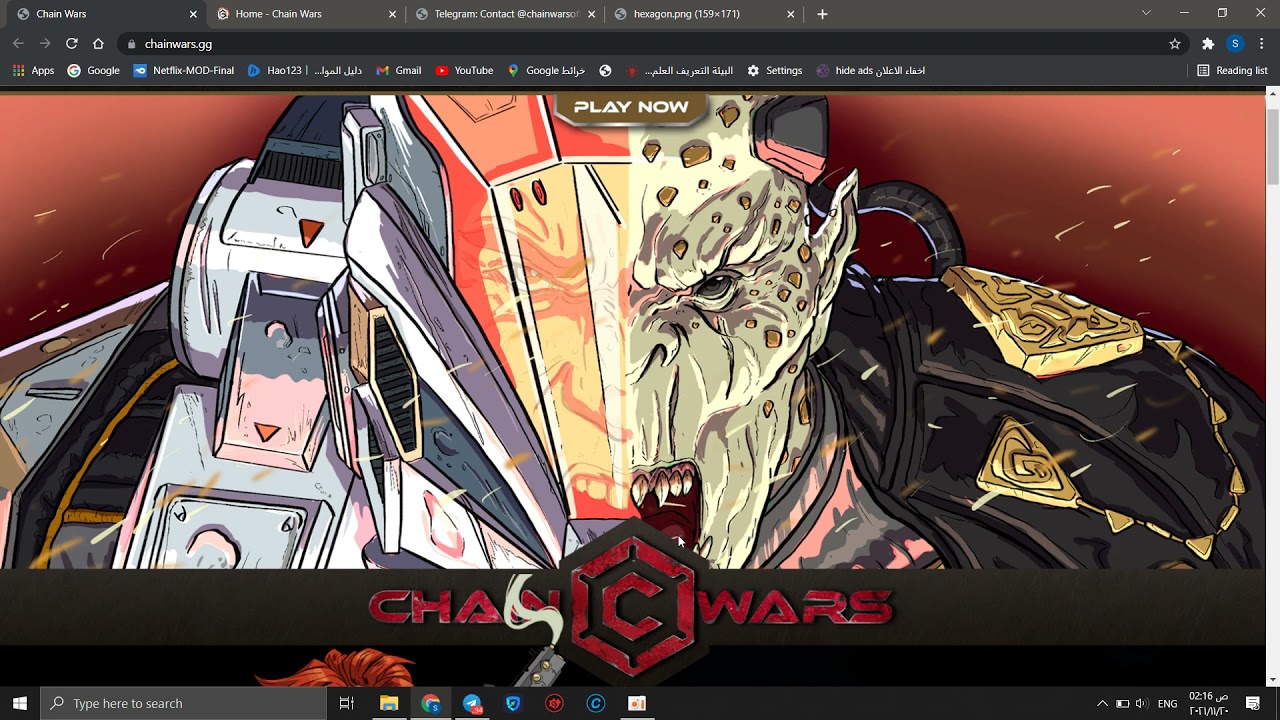Click the browser Home button
Screen dimensions: 1280x720
click(x=98, y=44)
